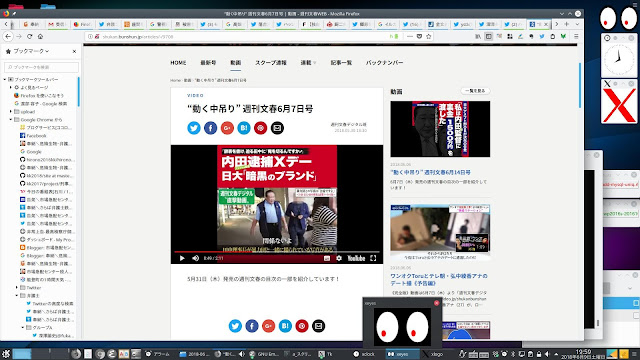Reload the page in Firefox

point(29,36)
